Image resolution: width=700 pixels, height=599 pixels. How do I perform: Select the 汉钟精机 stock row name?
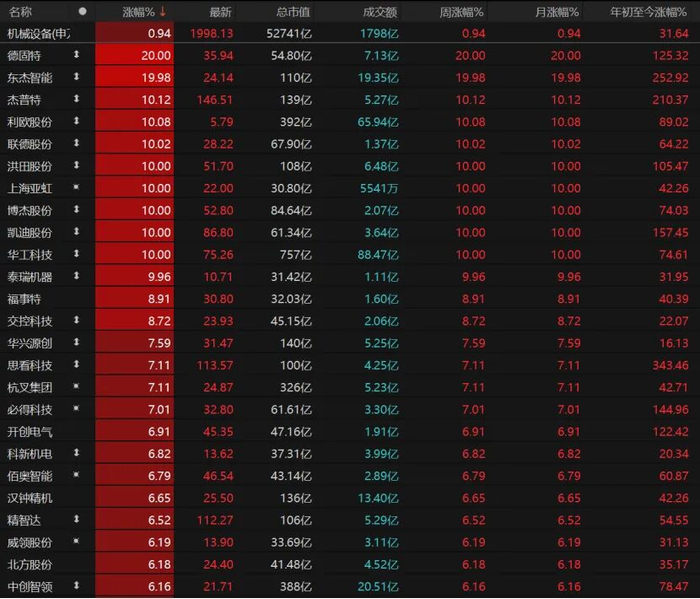(x=30, y=498)
